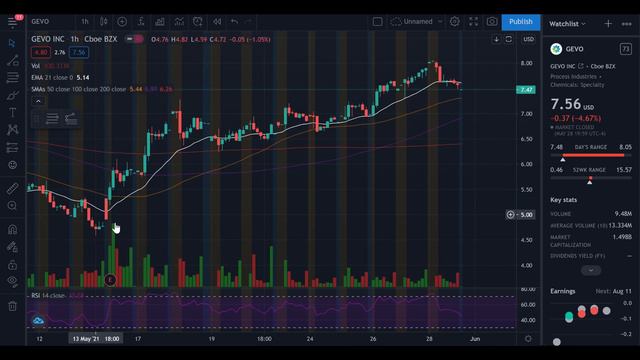Screen dimensions: 640x360
Task: Click the down-arrow icon above the price scale
Action: (x=496, y=39)
